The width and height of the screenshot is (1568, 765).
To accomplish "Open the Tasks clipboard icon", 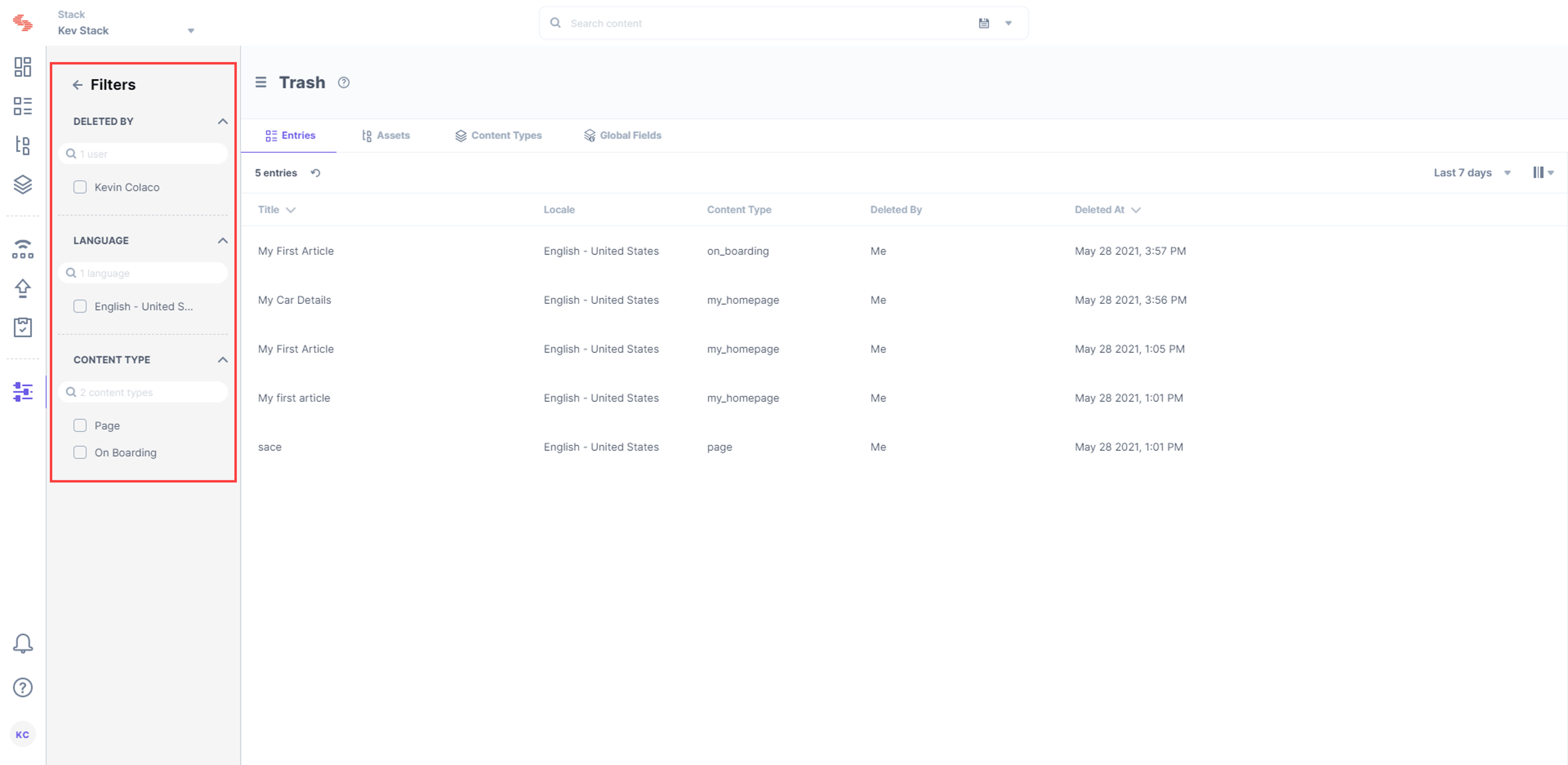I will [x=22, y=327].
